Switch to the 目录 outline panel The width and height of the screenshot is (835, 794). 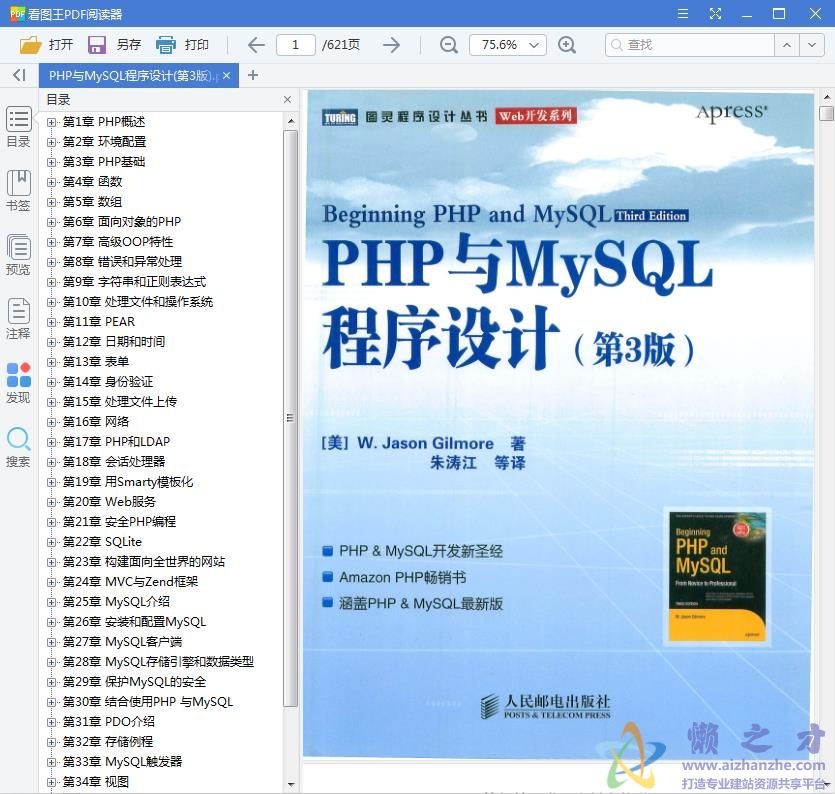19,127
